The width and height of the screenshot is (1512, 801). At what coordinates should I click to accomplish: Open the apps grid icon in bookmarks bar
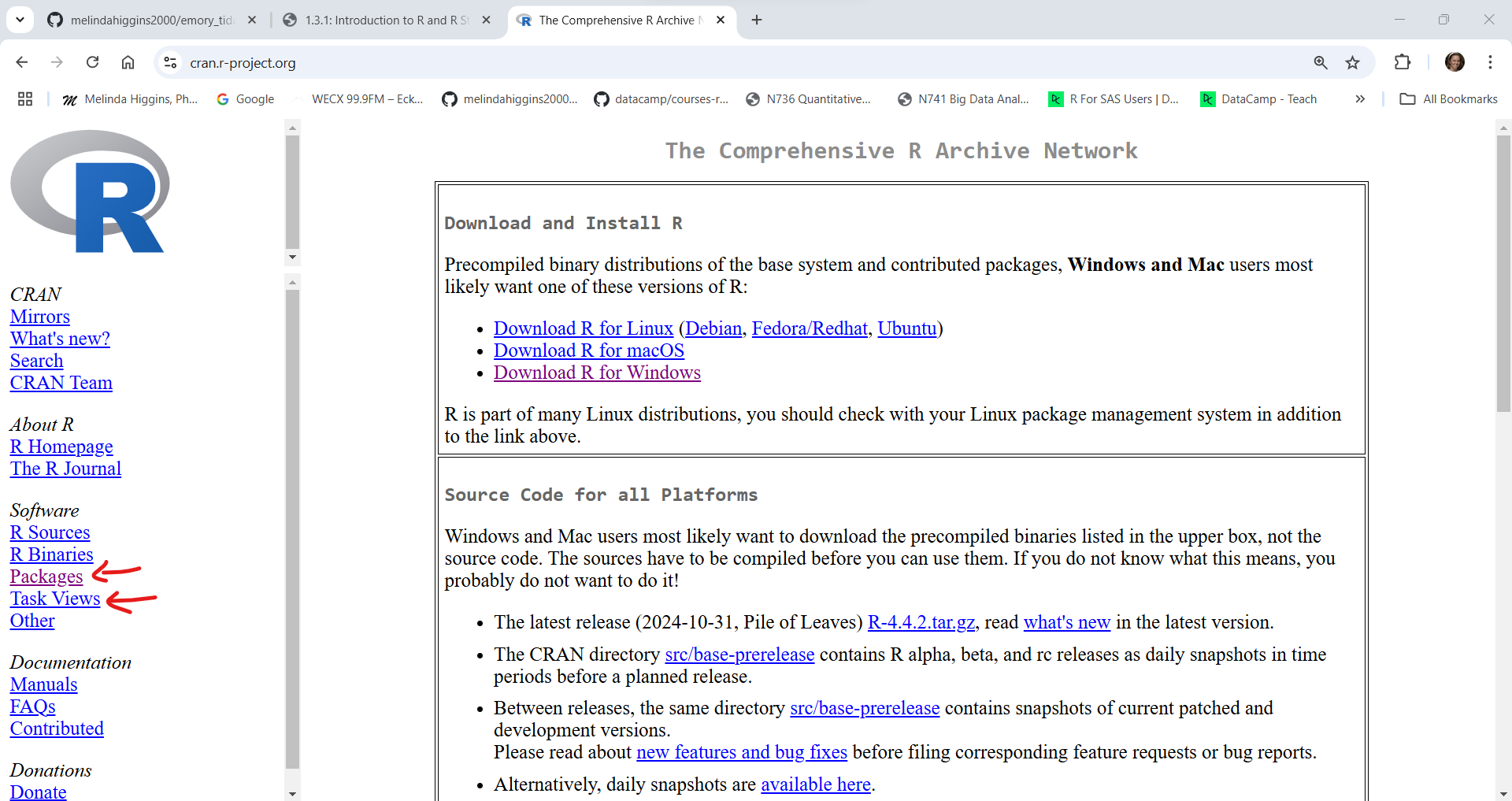click(x=25, y=98)
